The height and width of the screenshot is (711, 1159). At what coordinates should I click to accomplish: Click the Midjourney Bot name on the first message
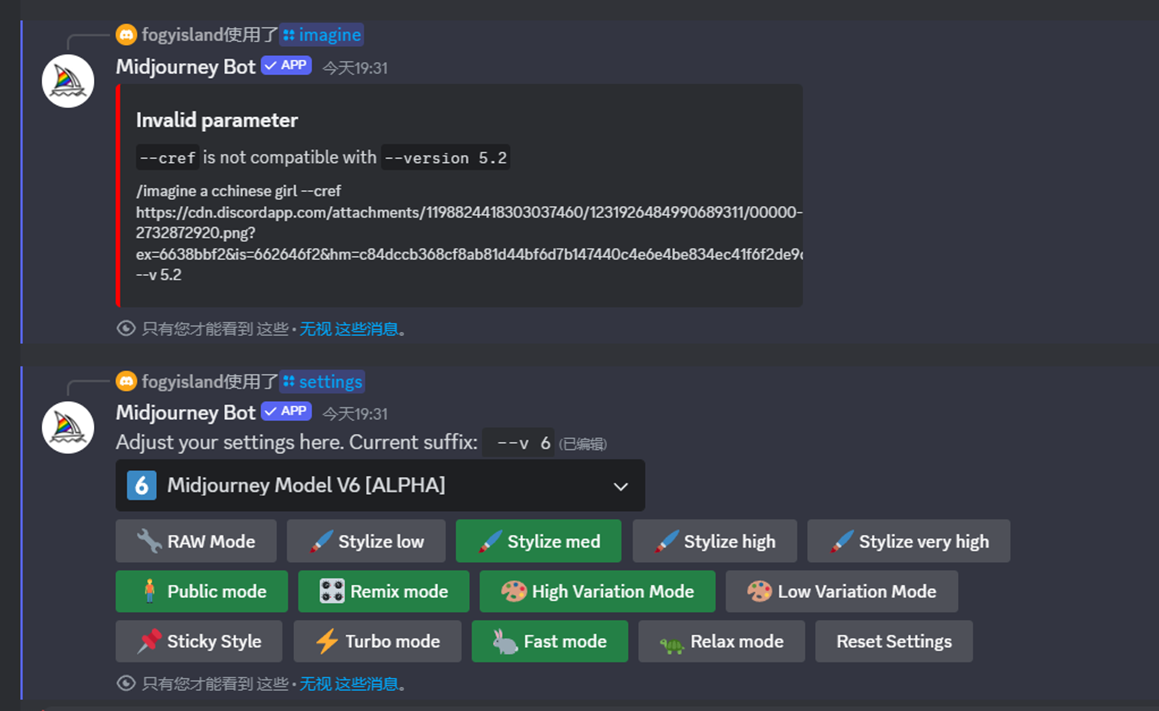186,67
